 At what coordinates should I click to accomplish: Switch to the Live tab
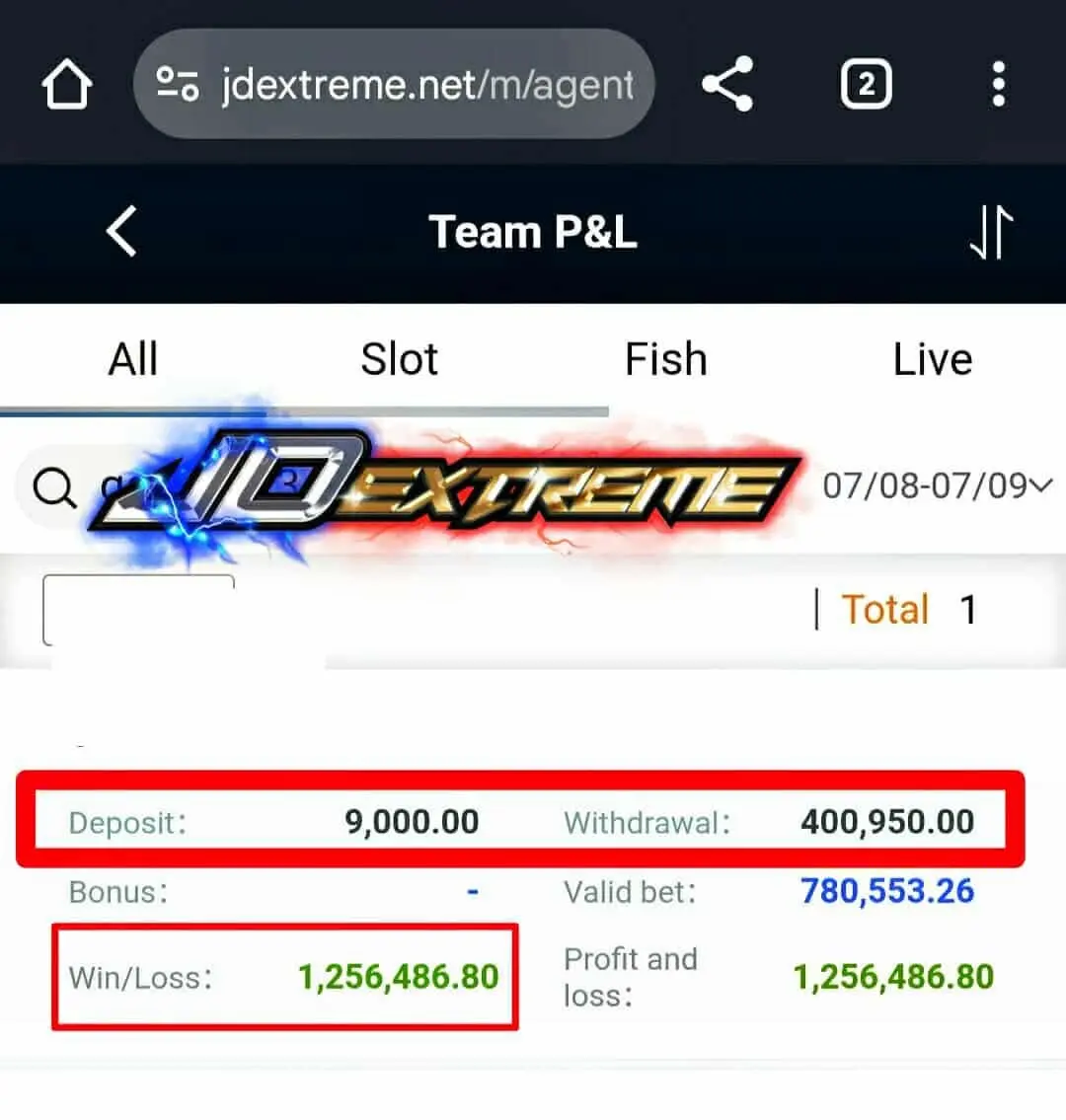(933, 358)
